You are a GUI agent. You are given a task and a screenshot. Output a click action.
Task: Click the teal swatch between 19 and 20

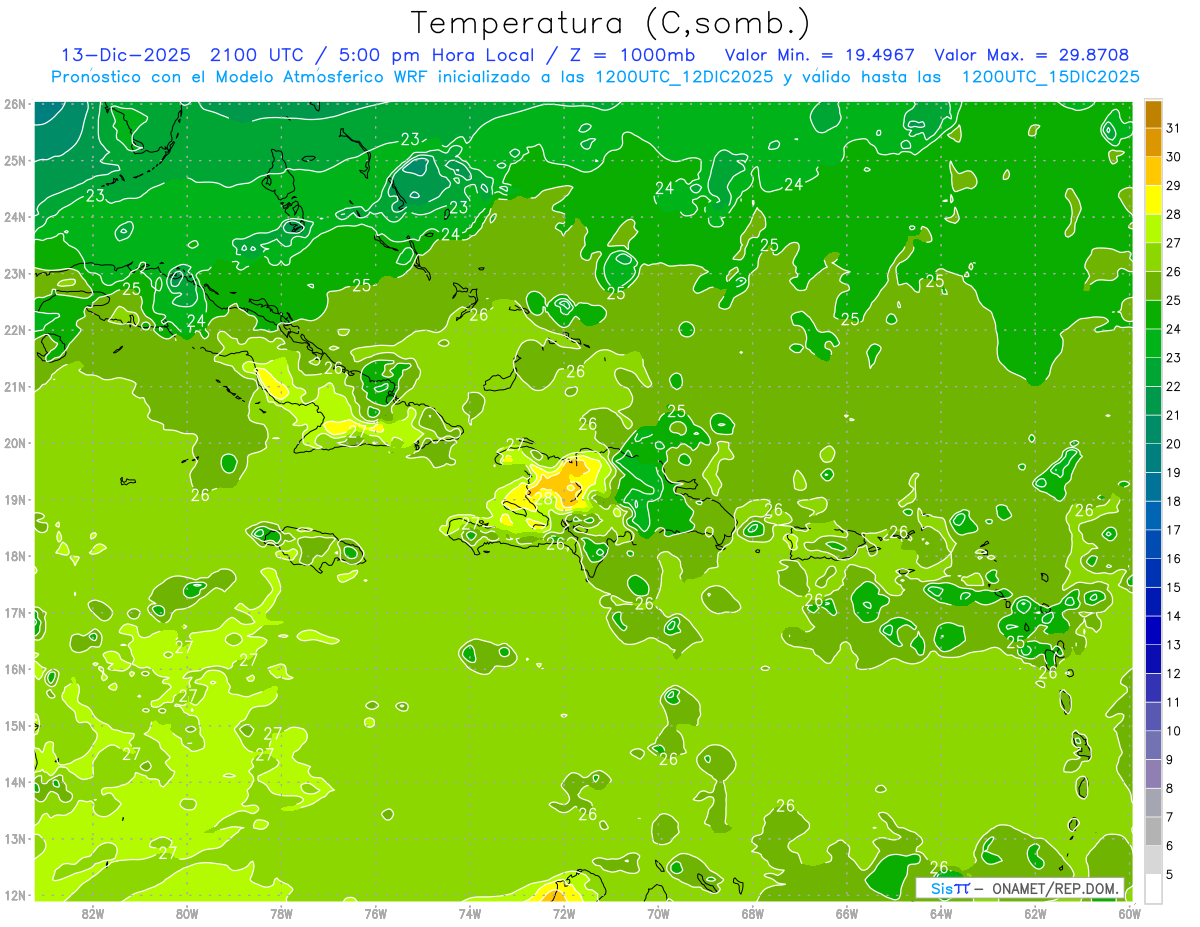[1154, 458]
